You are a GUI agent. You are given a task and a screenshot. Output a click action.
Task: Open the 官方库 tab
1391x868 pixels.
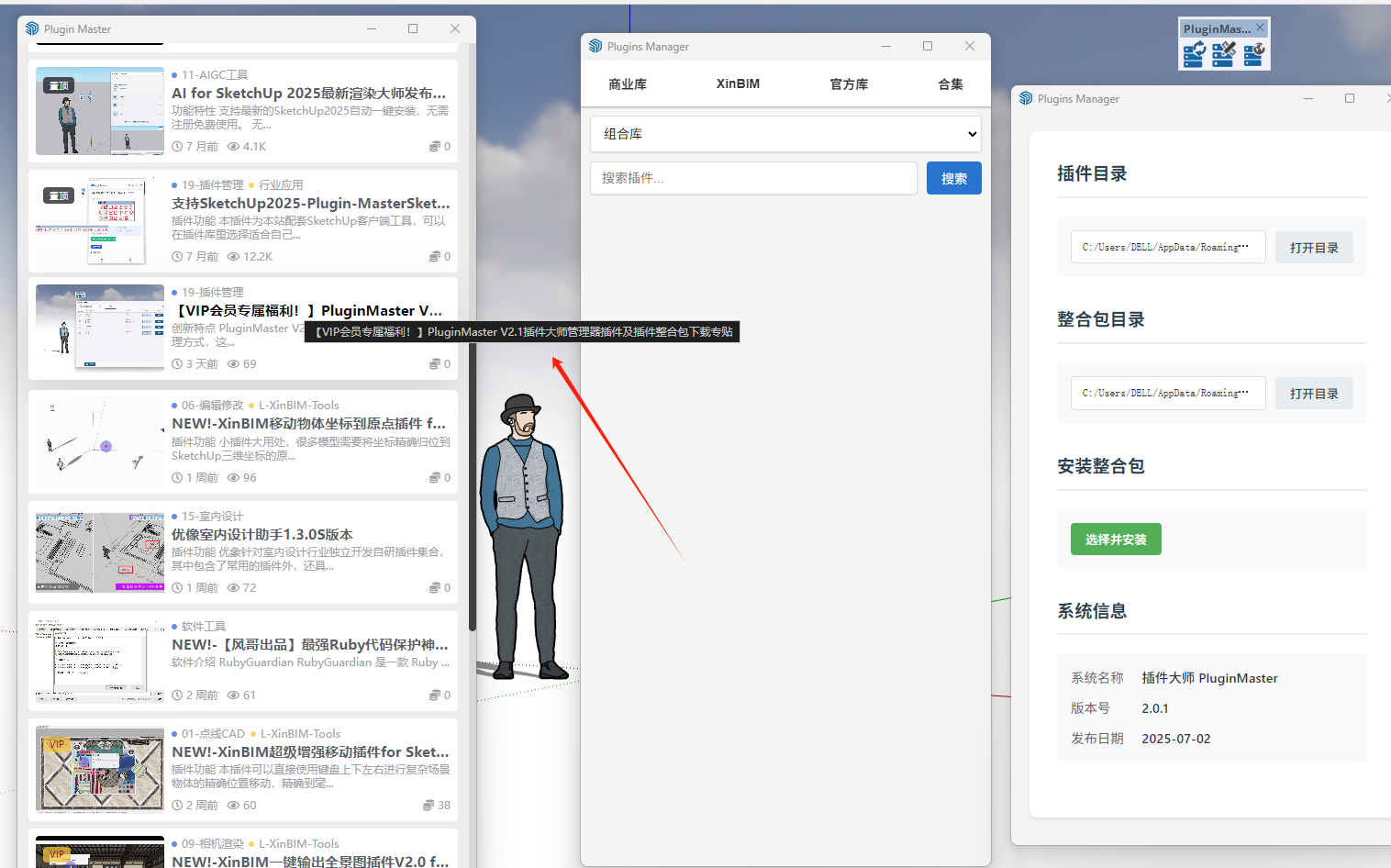(x=849, y=84)
